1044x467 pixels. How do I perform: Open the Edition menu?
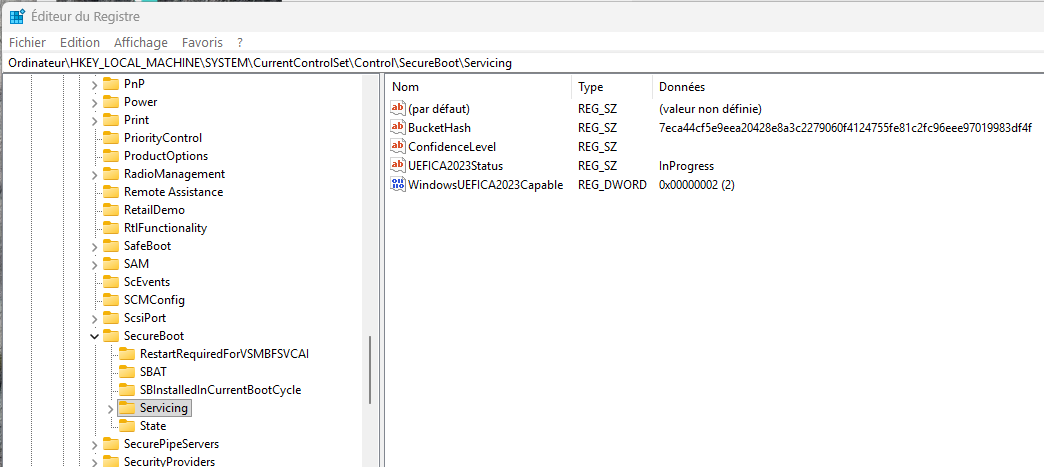(80, 43)
